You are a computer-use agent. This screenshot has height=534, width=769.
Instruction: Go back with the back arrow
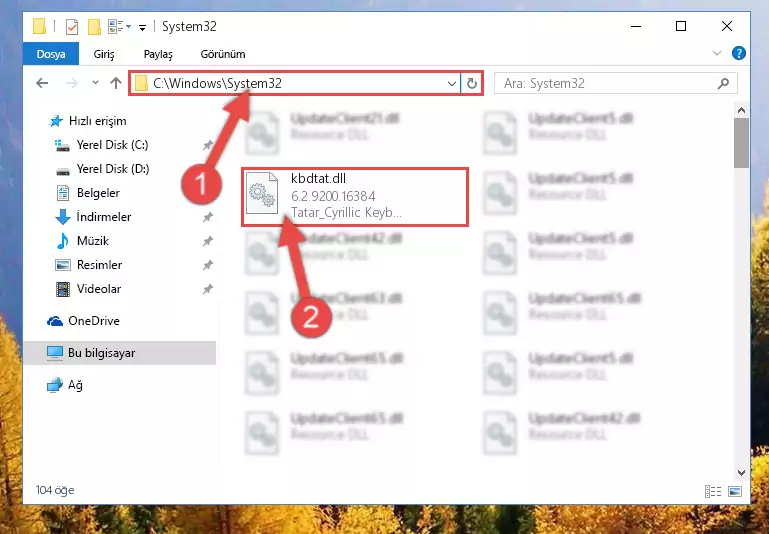coord(42,83)
